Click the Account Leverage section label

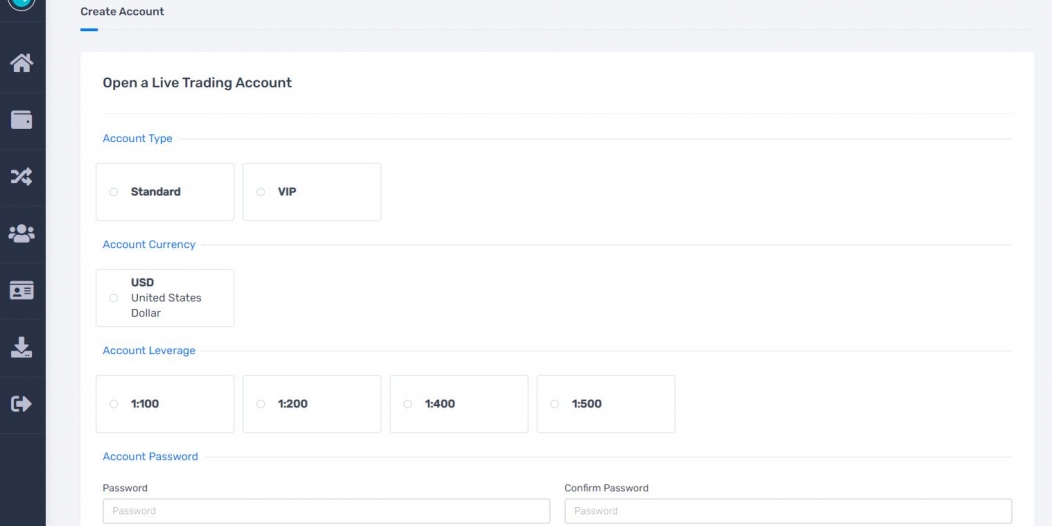[149, 350]
